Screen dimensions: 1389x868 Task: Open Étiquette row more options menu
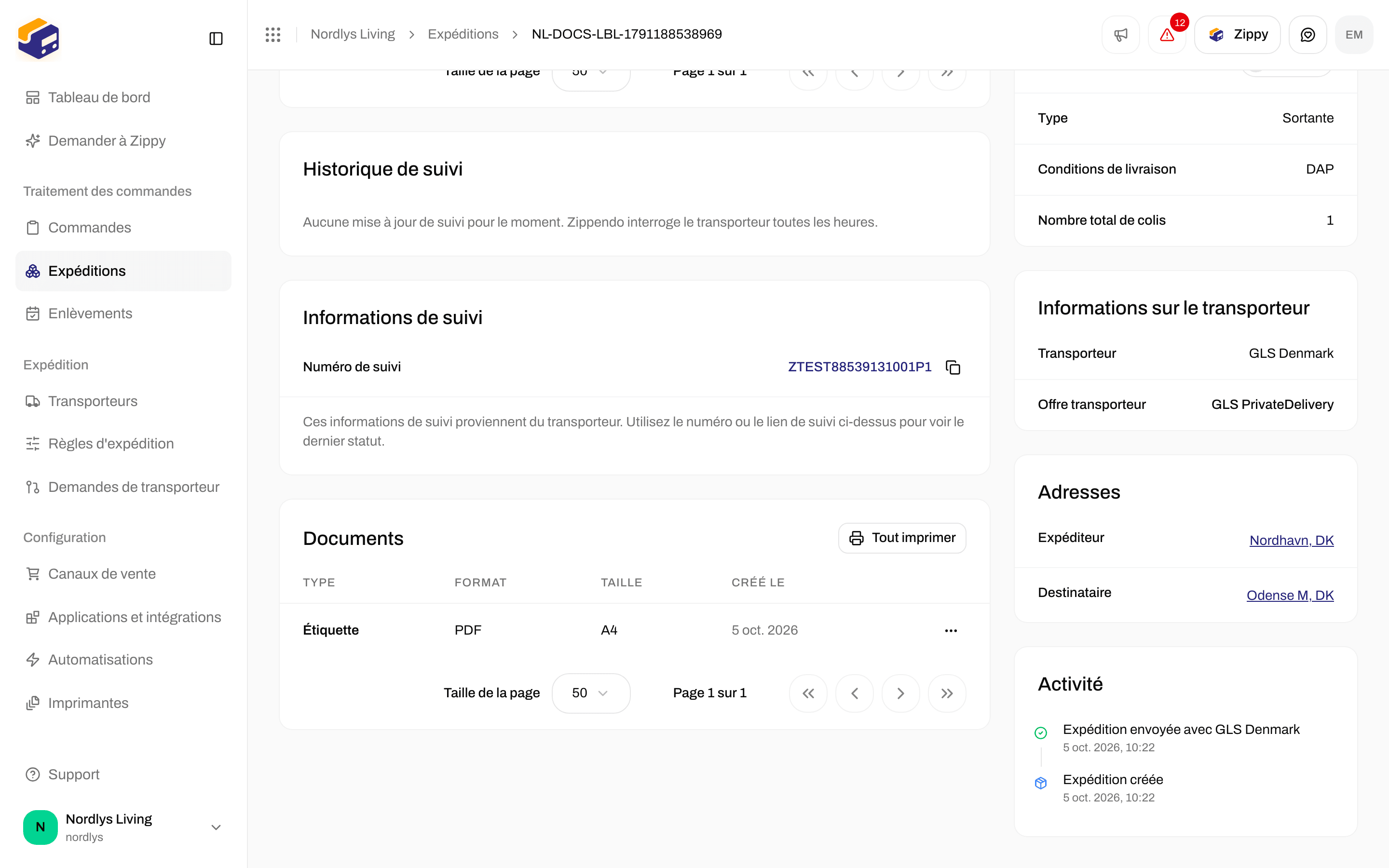(x=951, y=630)
